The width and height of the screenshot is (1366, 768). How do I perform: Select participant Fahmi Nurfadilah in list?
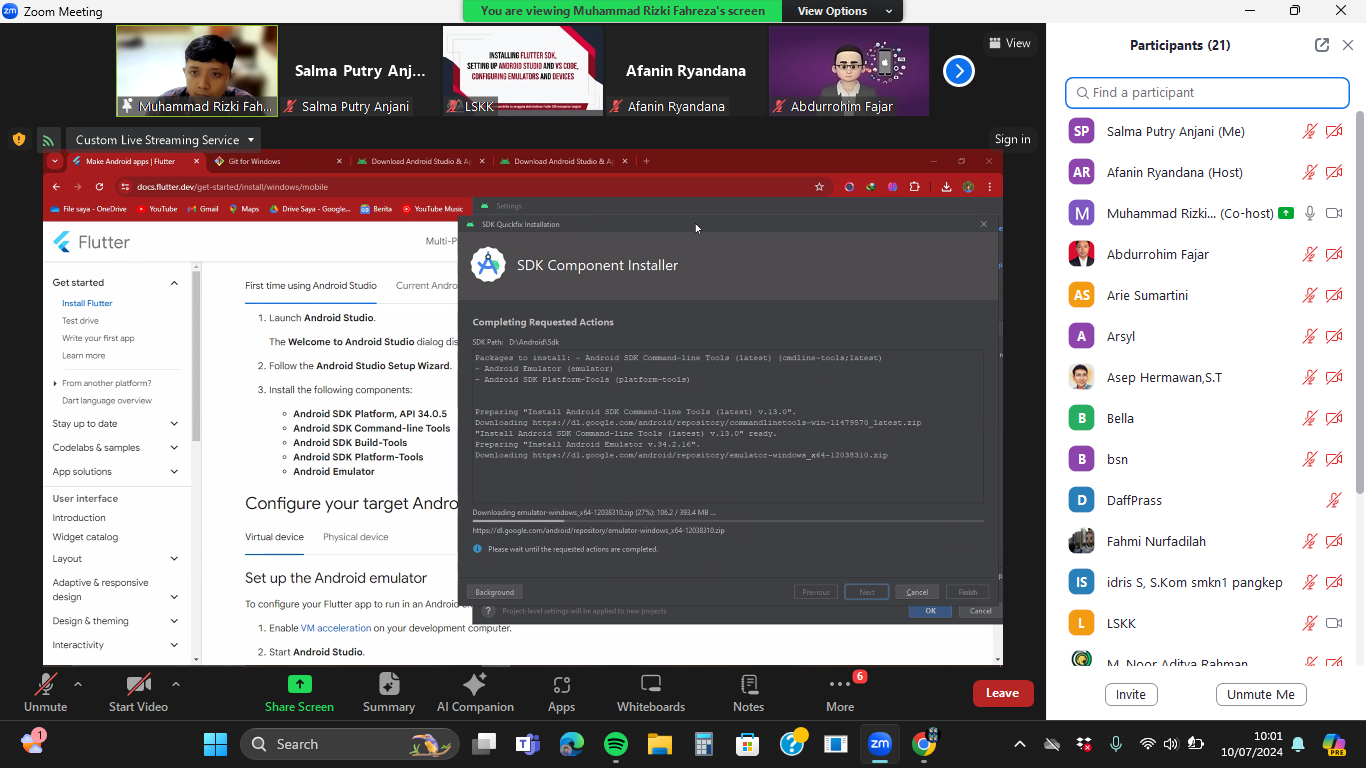pyautogui.click(x=1206, y=541)
